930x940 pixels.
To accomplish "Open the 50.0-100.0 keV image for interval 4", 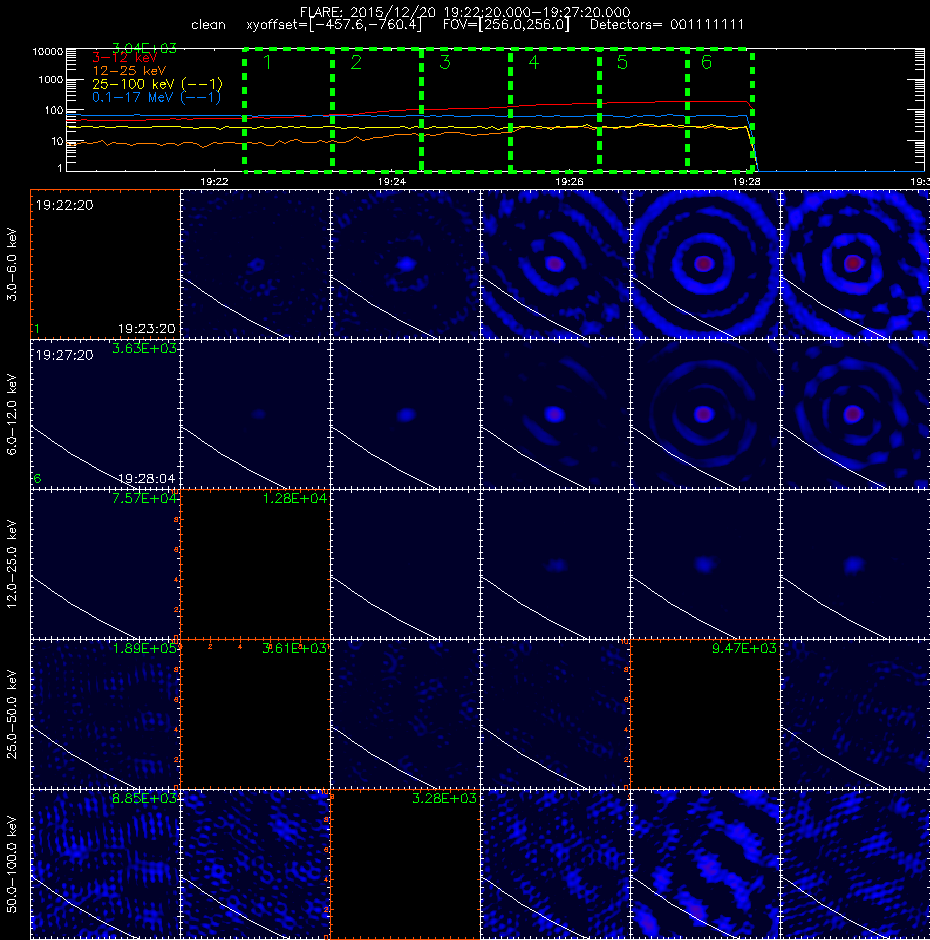I will pos(555,864).
